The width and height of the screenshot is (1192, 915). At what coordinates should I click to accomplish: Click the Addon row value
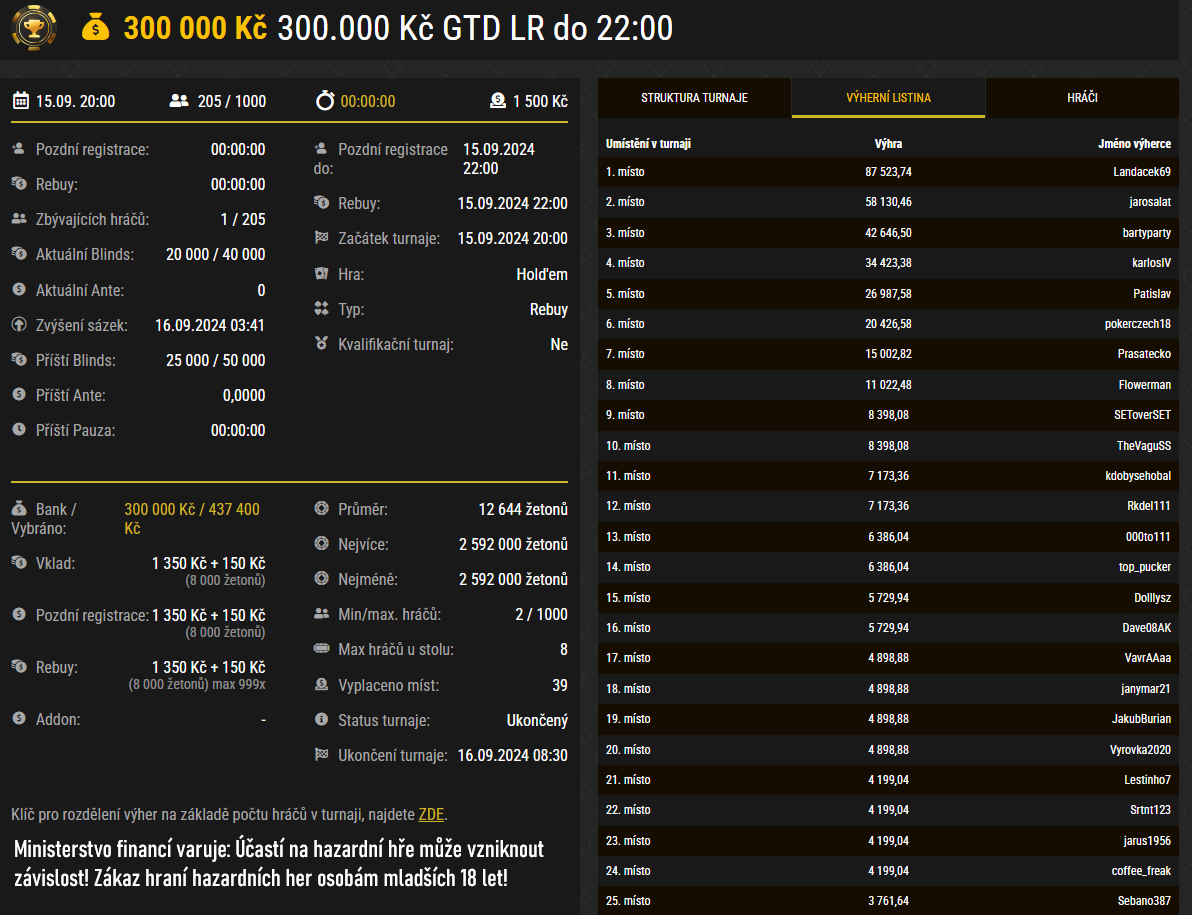[262, 719]
